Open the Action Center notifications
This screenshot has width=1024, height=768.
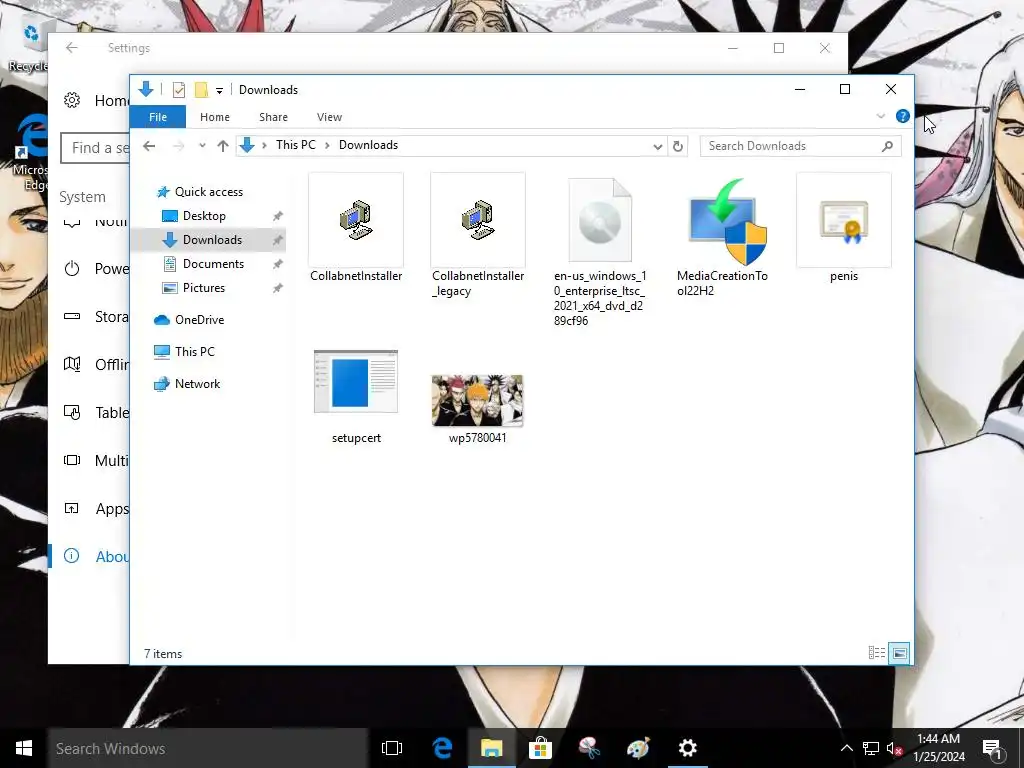992,749
